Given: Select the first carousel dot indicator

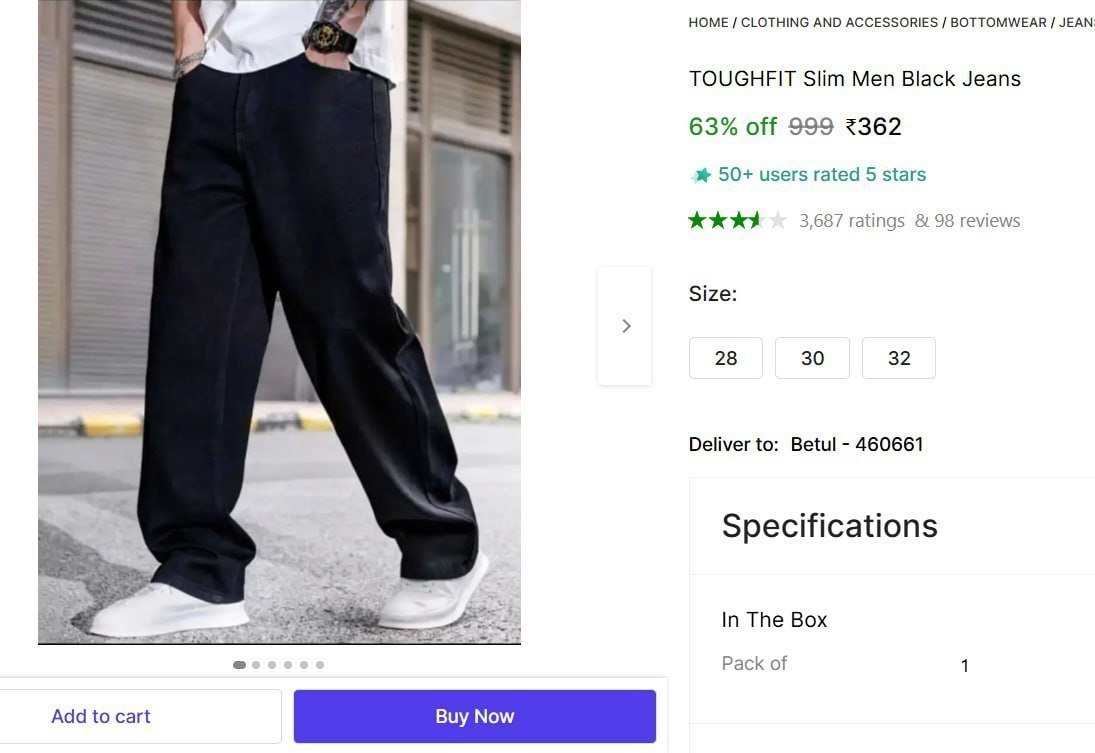Looking at the screenshot, I should tap(239, 665).
